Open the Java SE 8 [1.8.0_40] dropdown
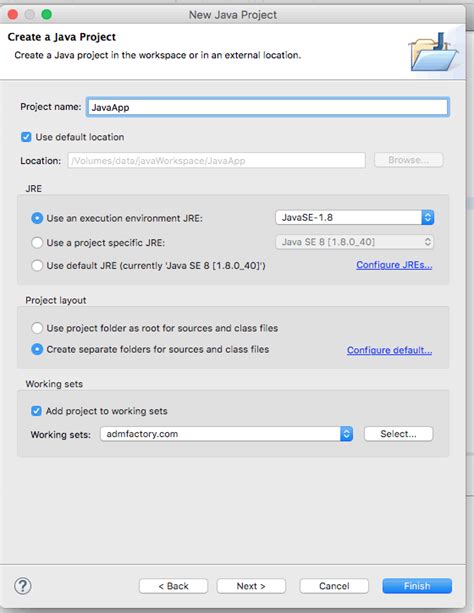Image resolution: width=474 pixels, height=613 pixels. tap(355, 242)
